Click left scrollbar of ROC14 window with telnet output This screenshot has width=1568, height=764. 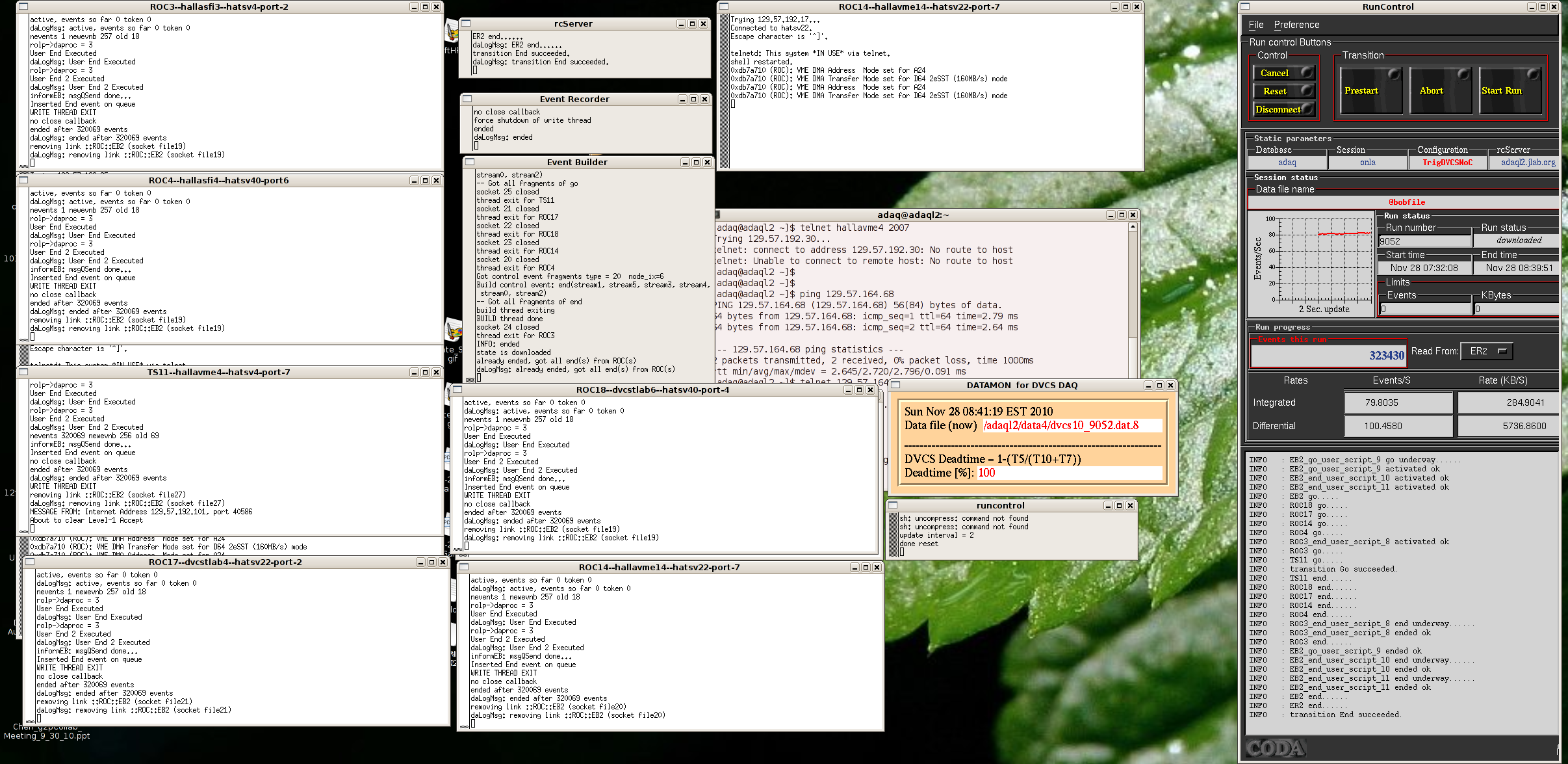(x=723, y=91)
